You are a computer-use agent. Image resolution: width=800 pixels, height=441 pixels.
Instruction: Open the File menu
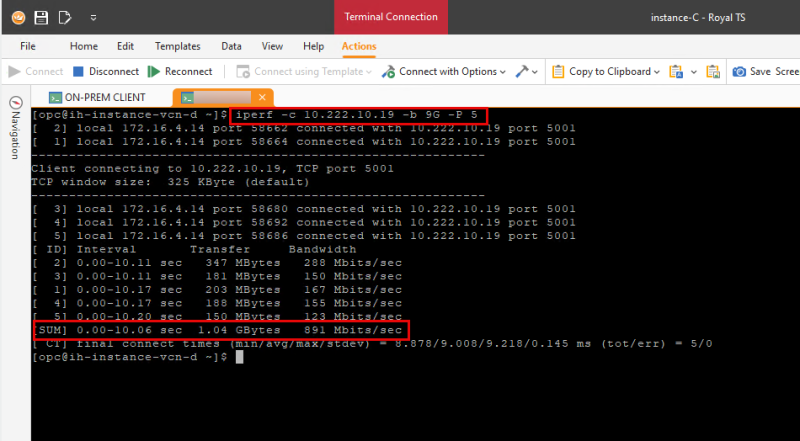pyautogui.click(x=28, y=46)
